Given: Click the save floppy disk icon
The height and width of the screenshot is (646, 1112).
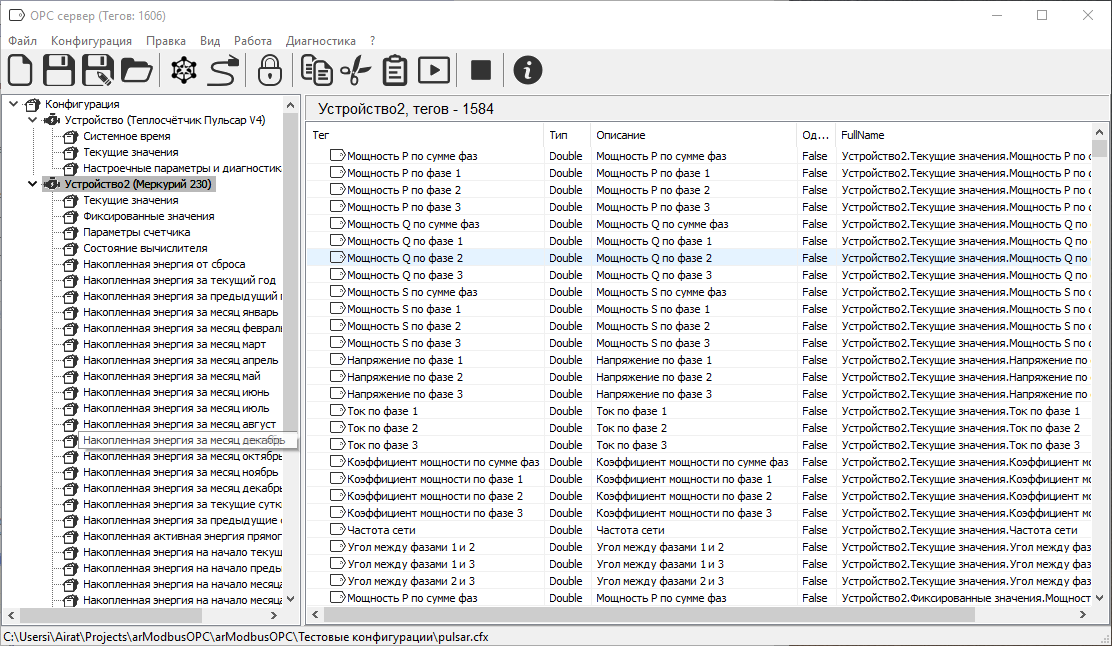Looking at the screenshot, I should coord(59,70).
